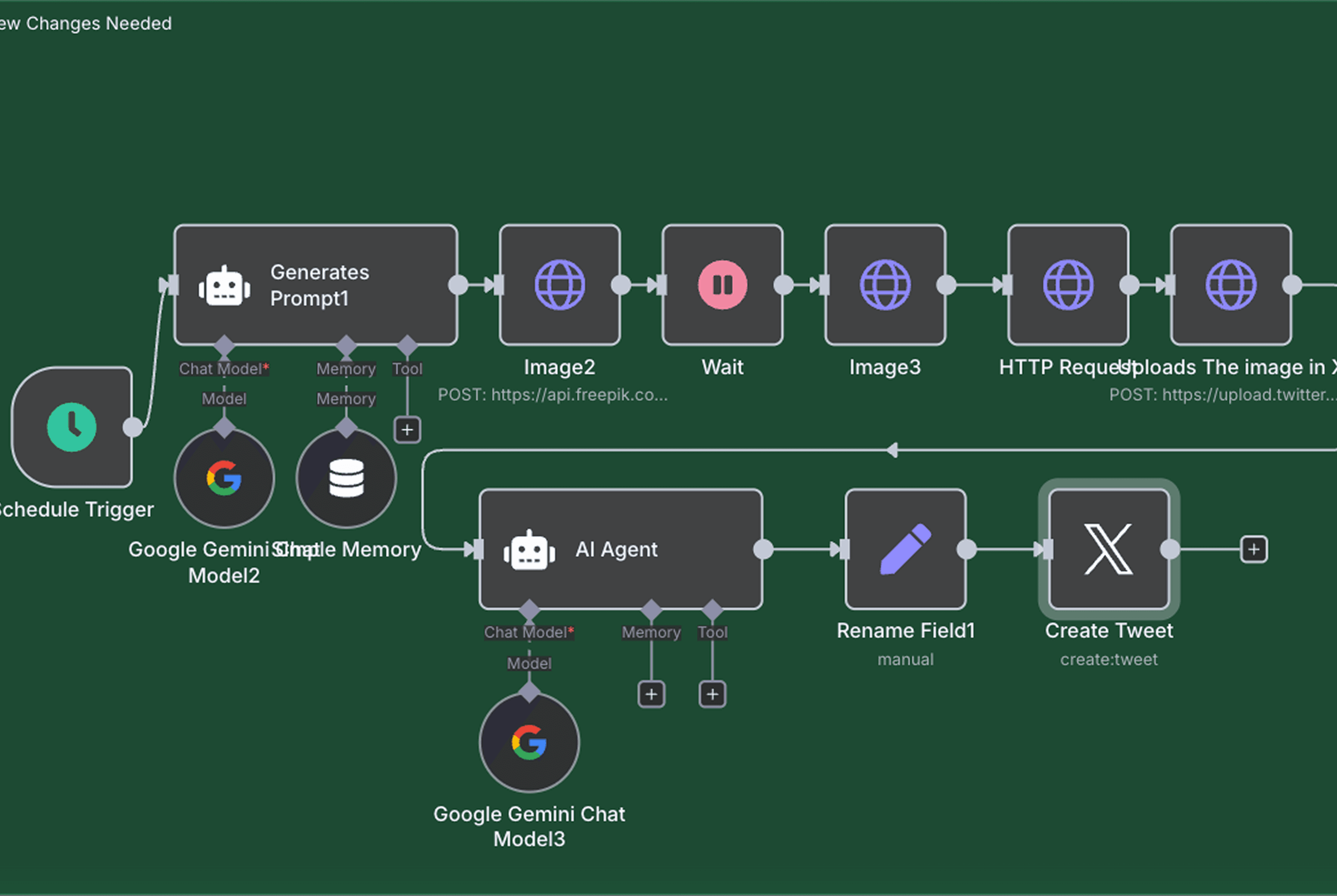
Task: Add node after Create Tweet
Action: click(x=1254, y=549)
